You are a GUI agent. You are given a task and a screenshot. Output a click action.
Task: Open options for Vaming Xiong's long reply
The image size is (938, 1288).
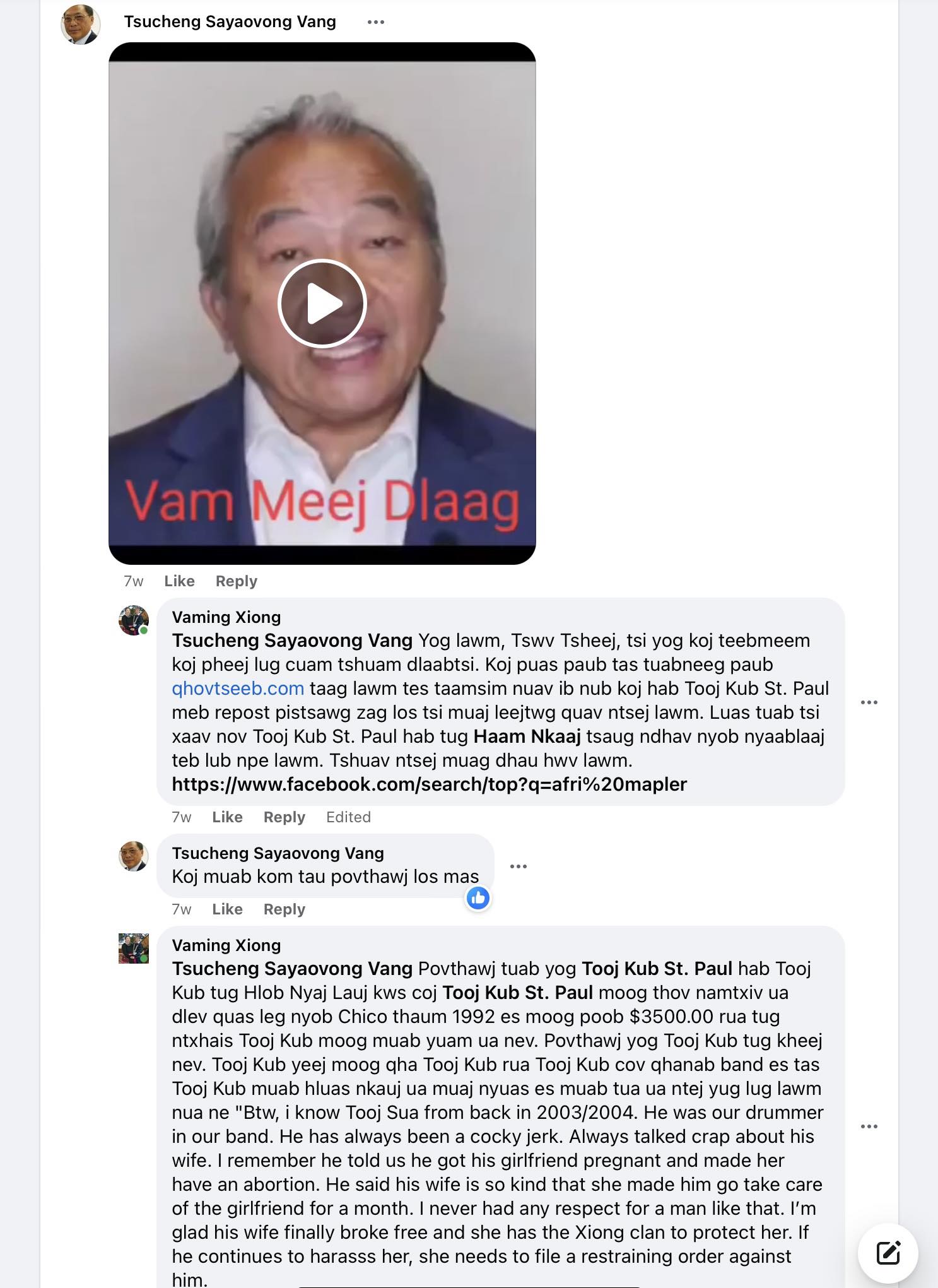(869, 1126)
